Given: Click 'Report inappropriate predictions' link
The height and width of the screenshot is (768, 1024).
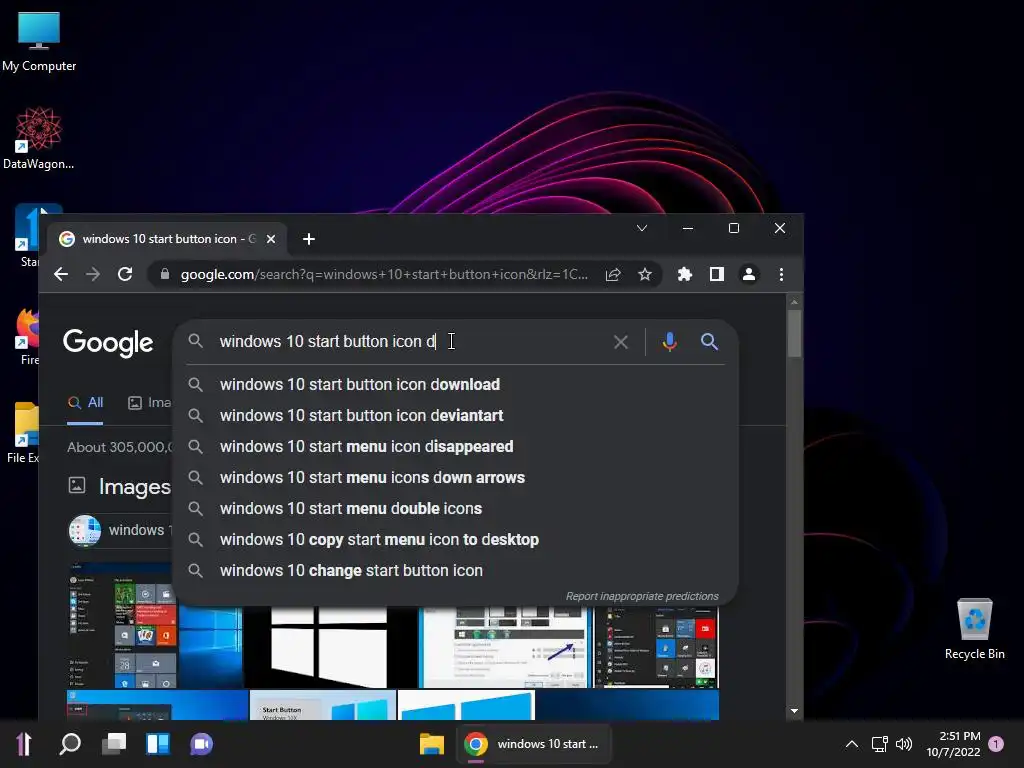Looking at the screenshot, I should [642, 596].
